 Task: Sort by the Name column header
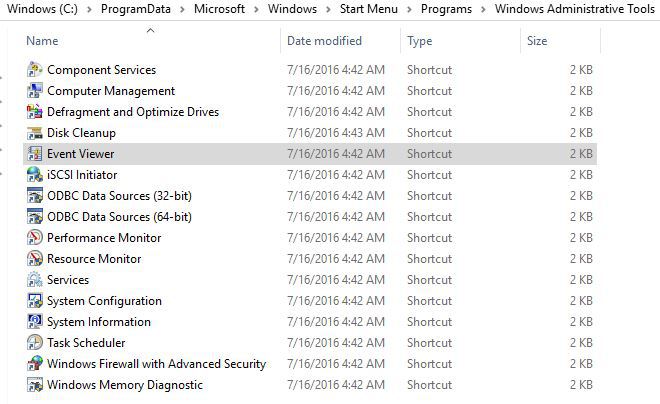point(42,41)
